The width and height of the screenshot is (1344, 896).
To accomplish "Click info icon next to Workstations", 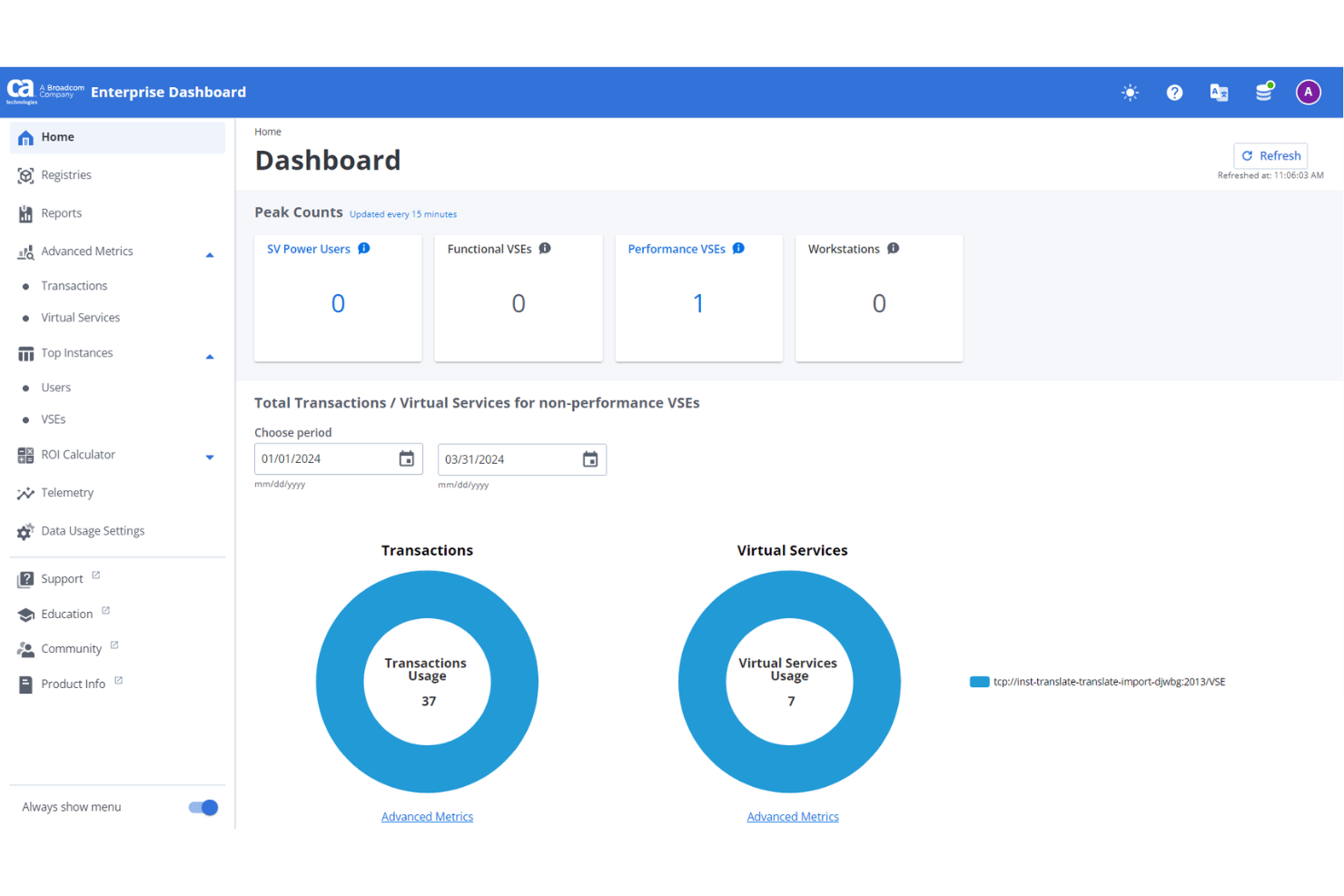I will (x=893, y=248).
